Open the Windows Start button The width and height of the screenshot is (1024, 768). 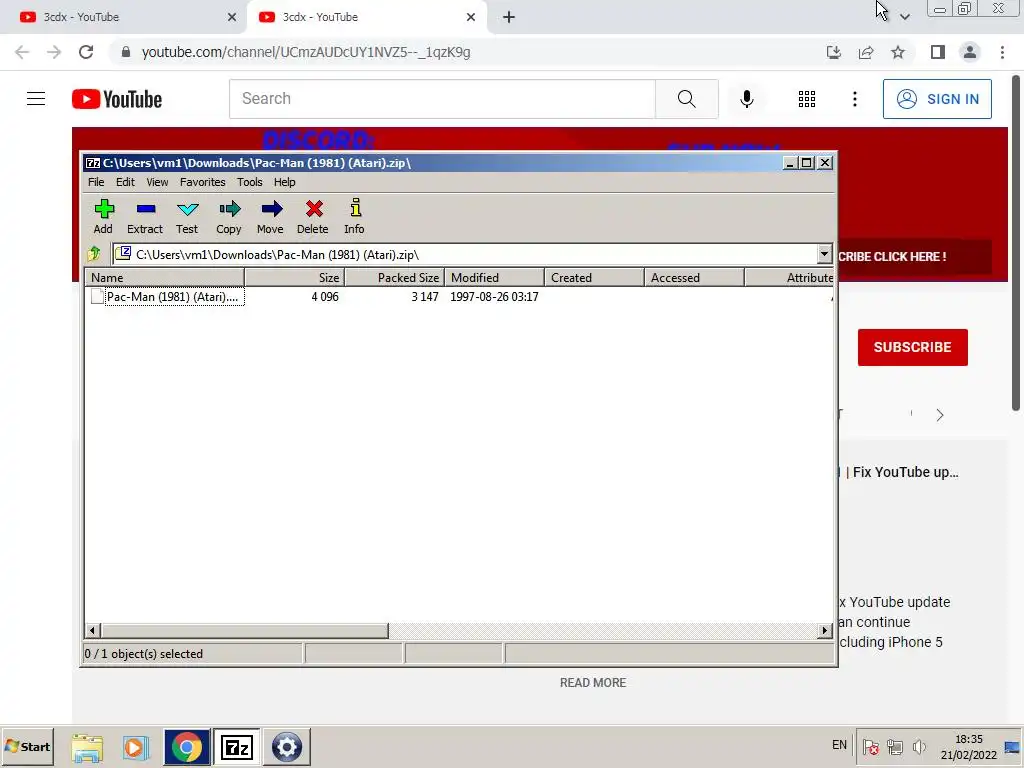click(x=27, y=746)
